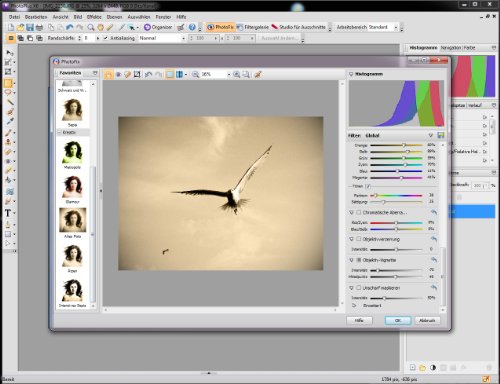Click the PhotoFix zoom out magnifier
The height and width of the screenshot is (384, 500).
(195, 74)
